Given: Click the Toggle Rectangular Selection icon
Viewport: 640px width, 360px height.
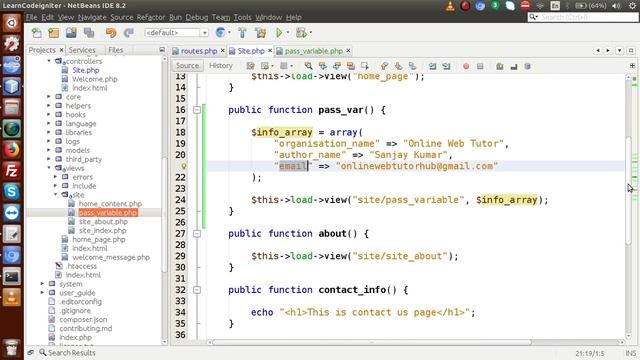Looking at the screenshot, I should click(364, 66).
